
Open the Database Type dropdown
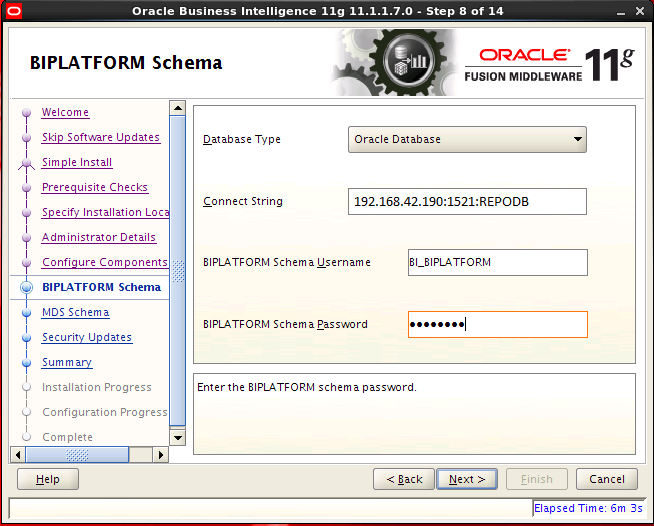click(x=467, y=139)
